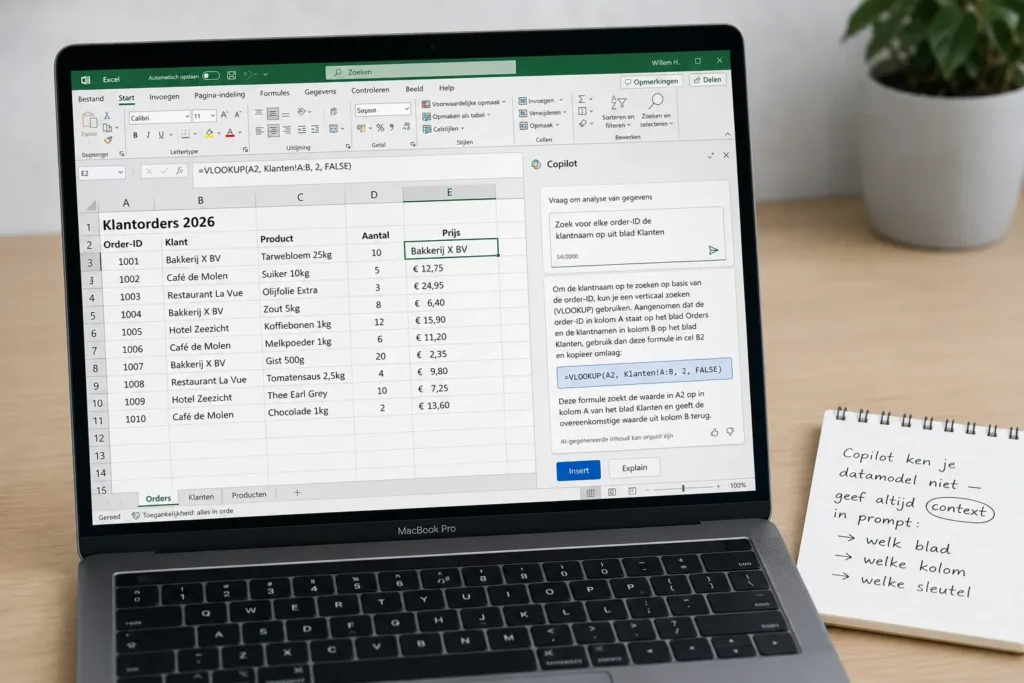This screenshot has width=1024, height=683.
Task: Open the Beeld ribbon tab
Action: (x=414, y=89)
